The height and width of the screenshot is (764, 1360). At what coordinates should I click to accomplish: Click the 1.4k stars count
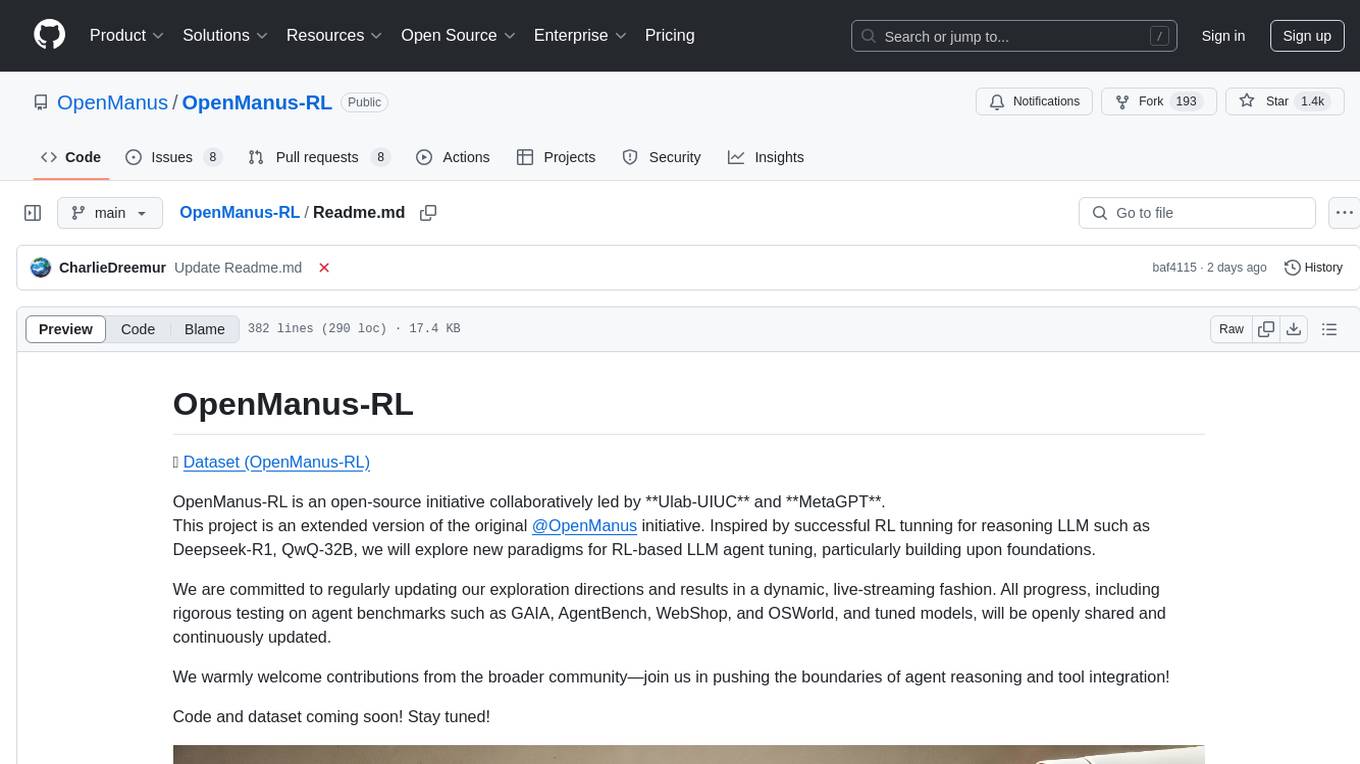[1311, 102]
